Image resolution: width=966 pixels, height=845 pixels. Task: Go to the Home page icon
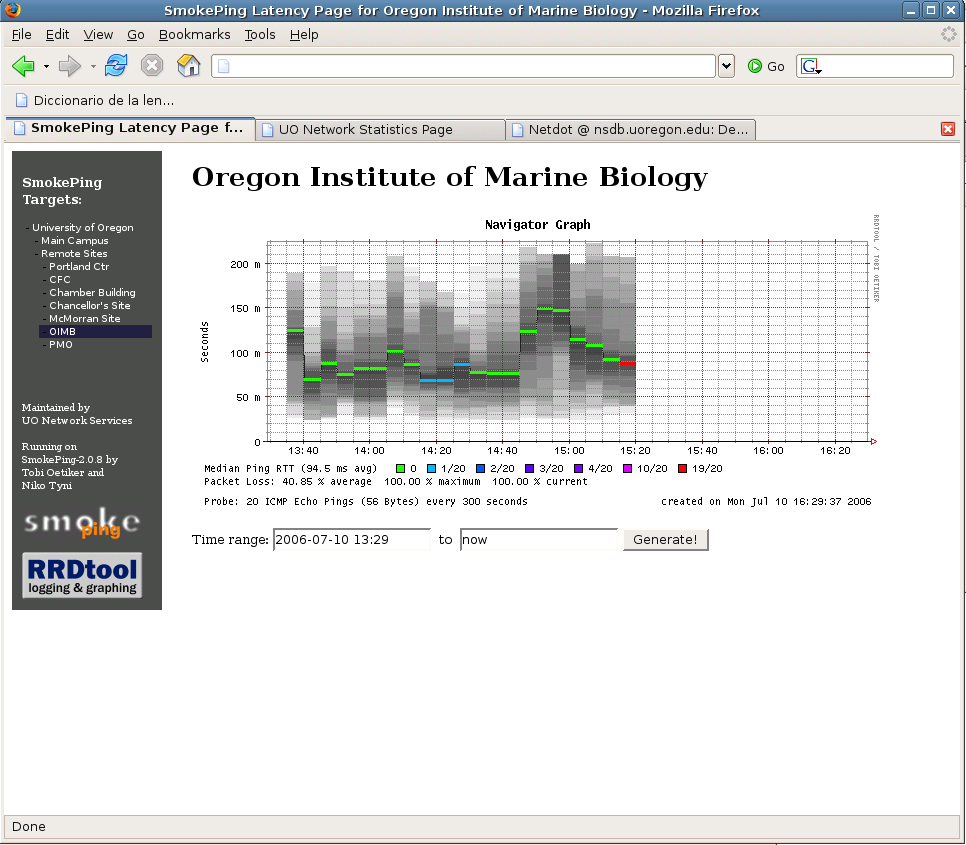coord(188,66)
